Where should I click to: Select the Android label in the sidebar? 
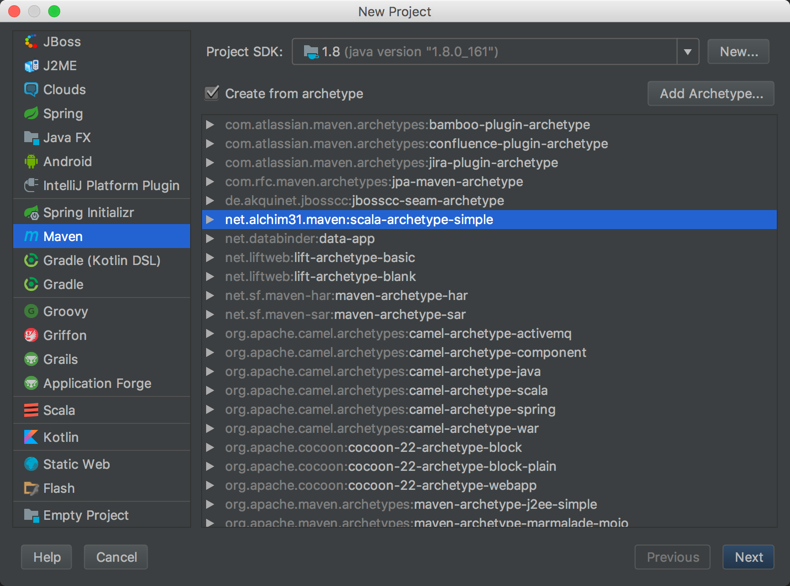(x=68, y=162)
